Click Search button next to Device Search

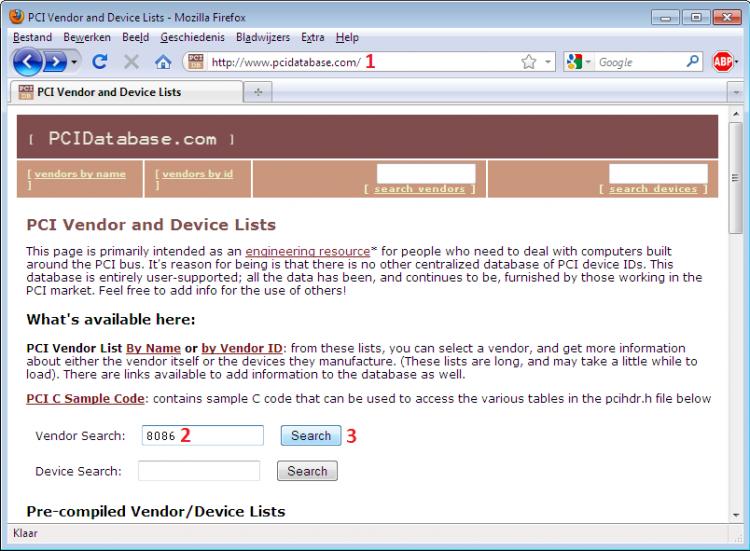307,471
